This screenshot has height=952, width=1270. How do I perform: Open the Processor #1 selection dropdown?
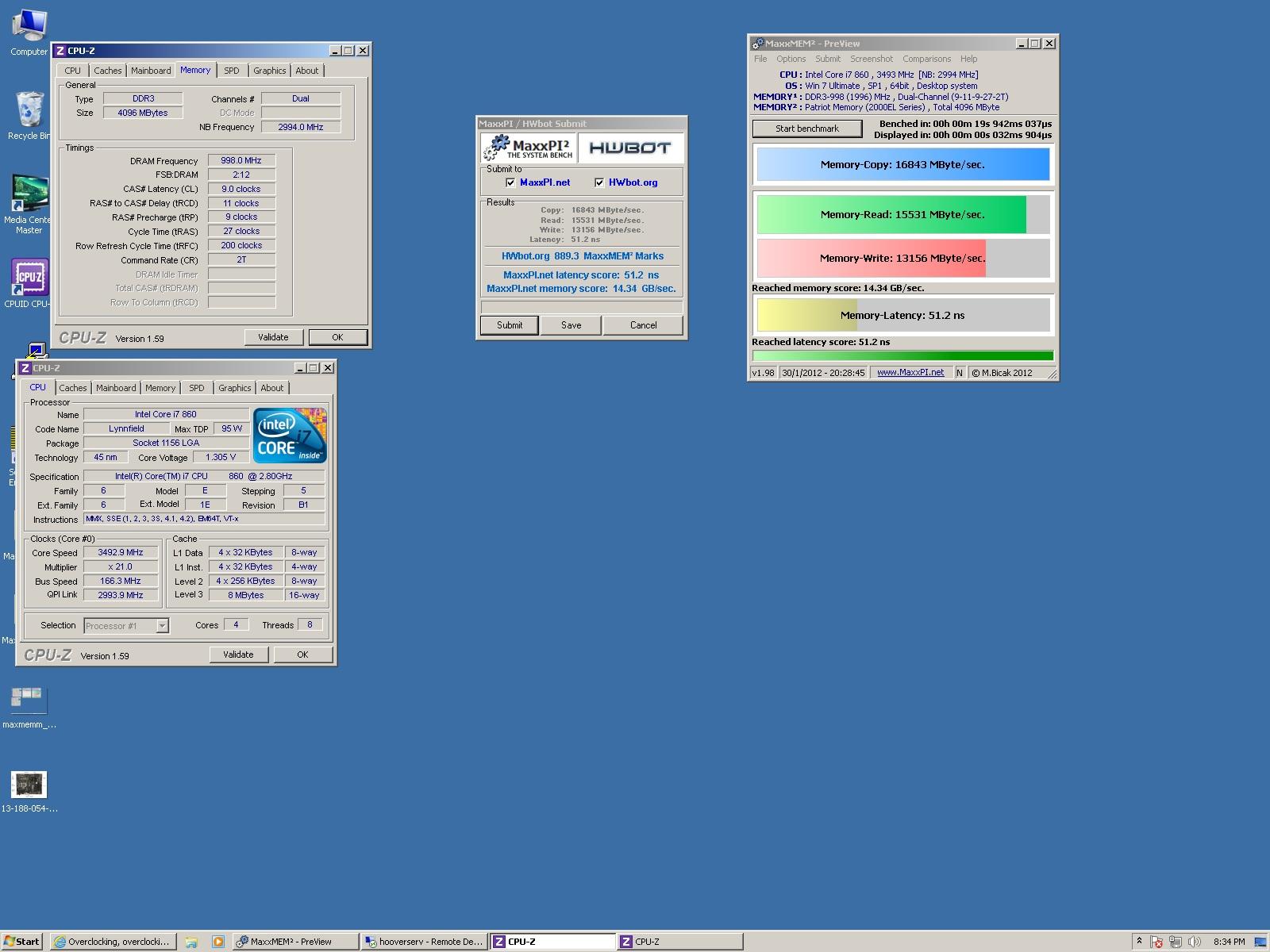[162, 626]
